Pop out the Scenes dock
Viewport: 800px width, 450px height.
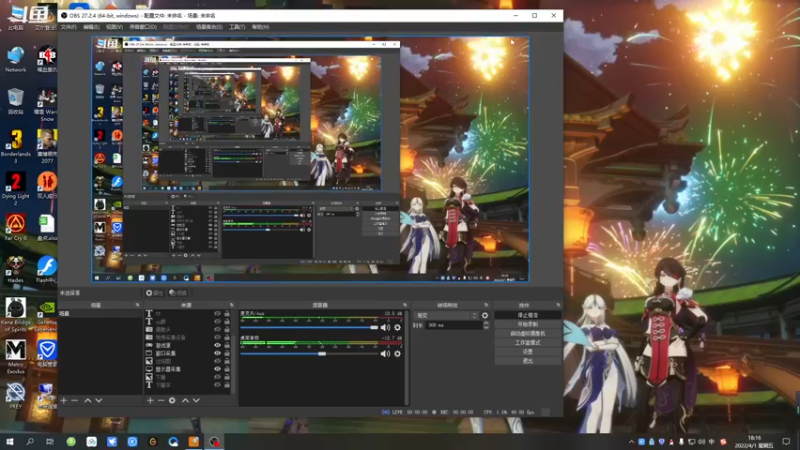point(137,305)
